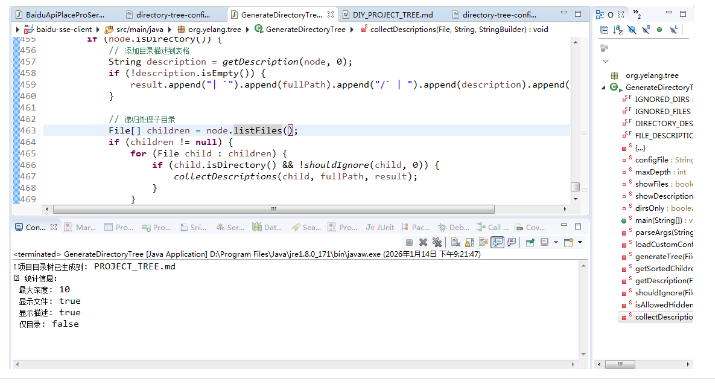This screenshot has width=715, height=383.
Task: Click the PROJECT_TREE.md text in console
Action: [x=135, y=267]
